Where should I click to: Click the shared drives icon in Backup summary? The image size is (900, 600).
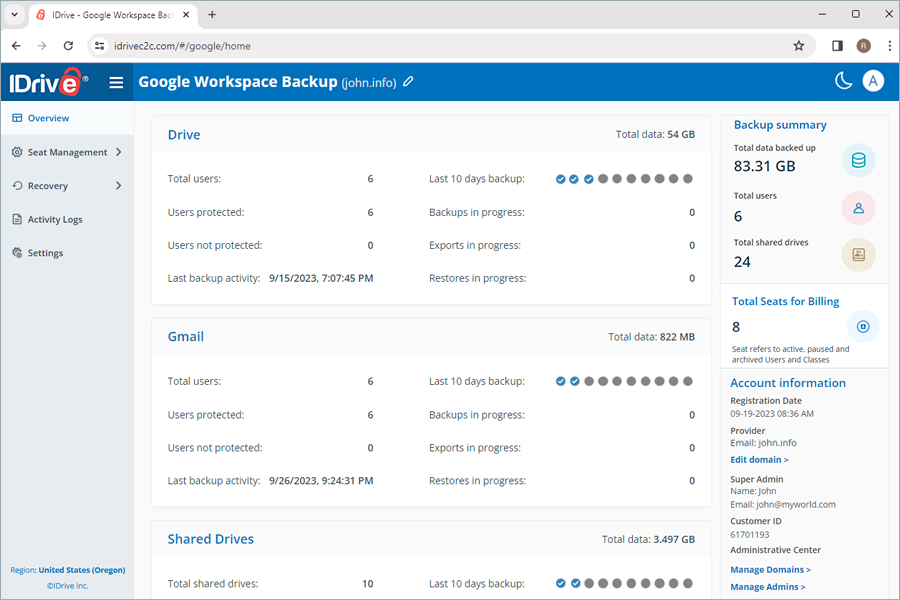[x=859, y=254]
